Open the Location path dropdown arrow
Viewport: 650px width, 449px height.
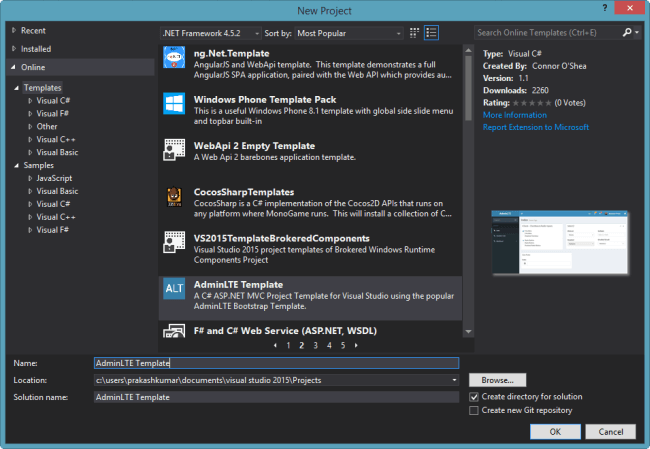(454, 380)
